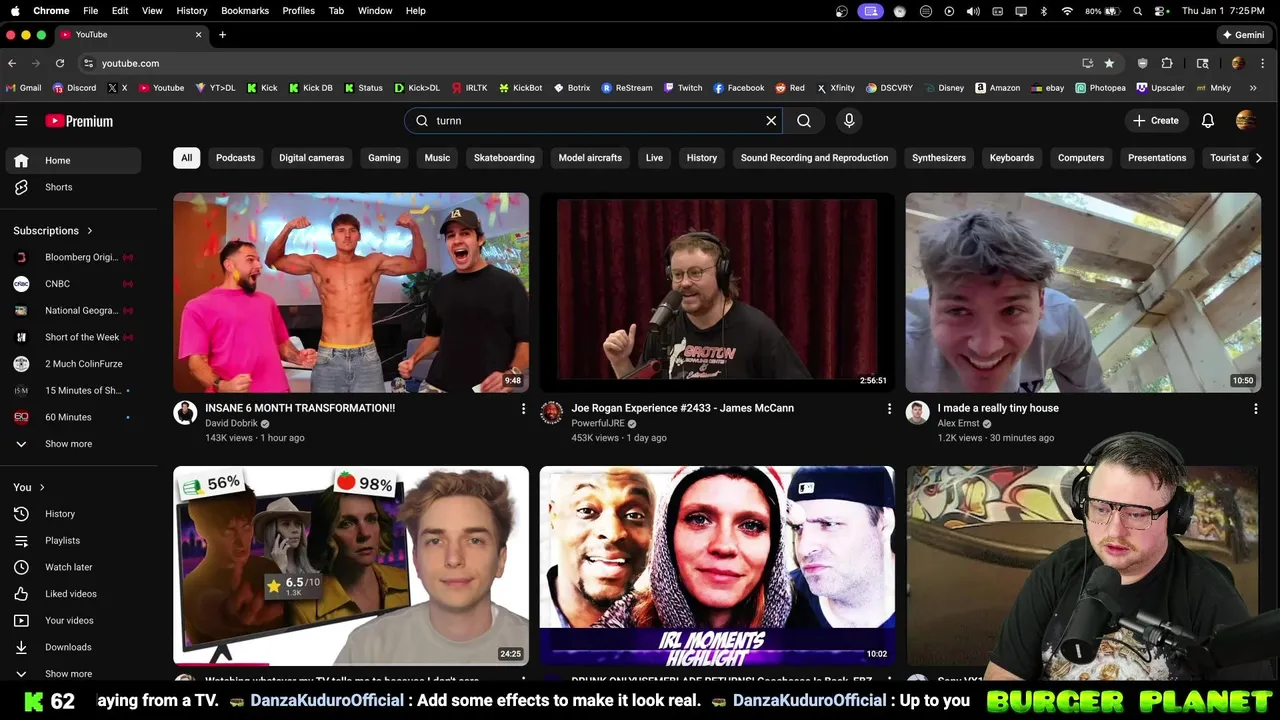1280x720 pixels.
Task: Open the 2 Much ColinFurze channel
Action: click(71, 364)
